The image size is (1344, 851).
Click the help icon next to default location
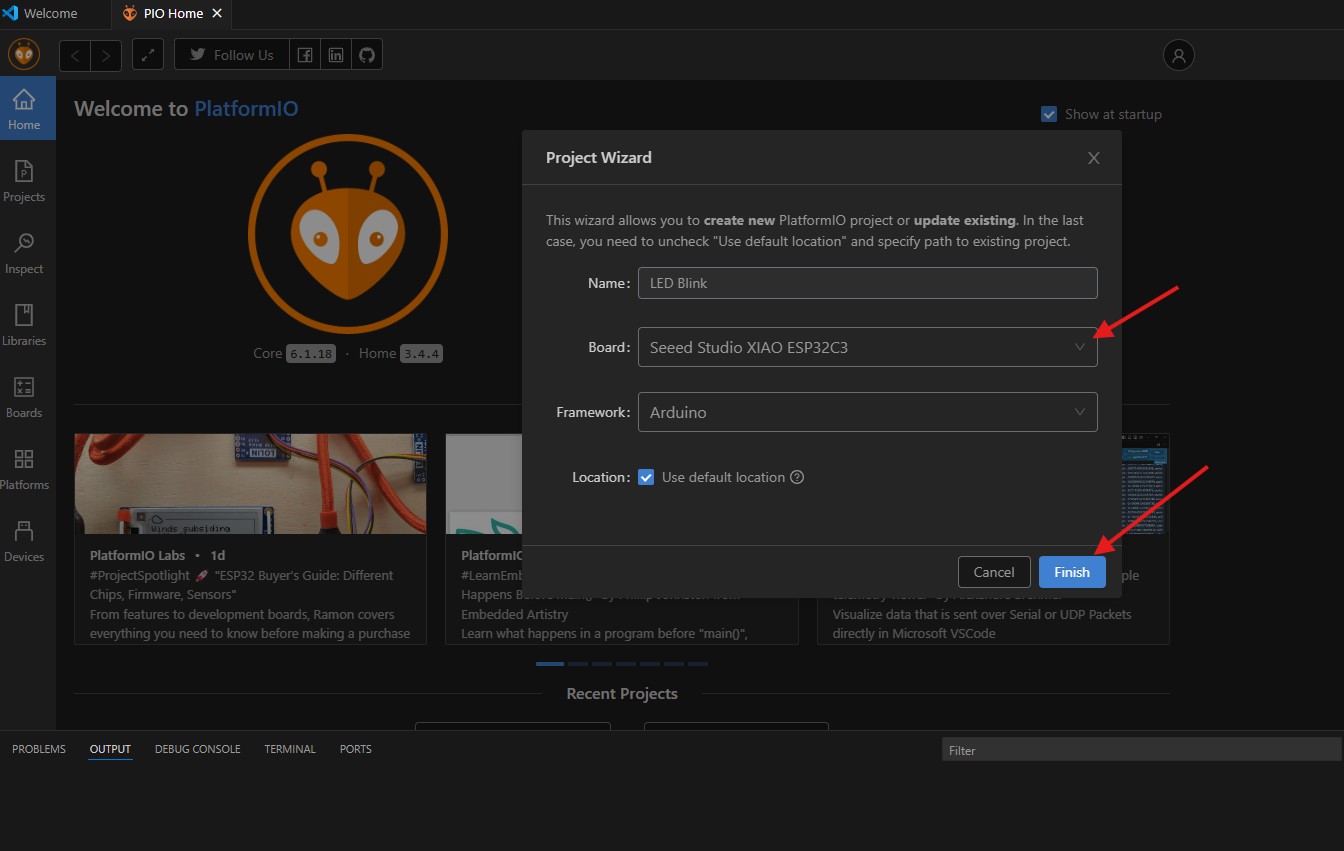click(x=797, y=477)
